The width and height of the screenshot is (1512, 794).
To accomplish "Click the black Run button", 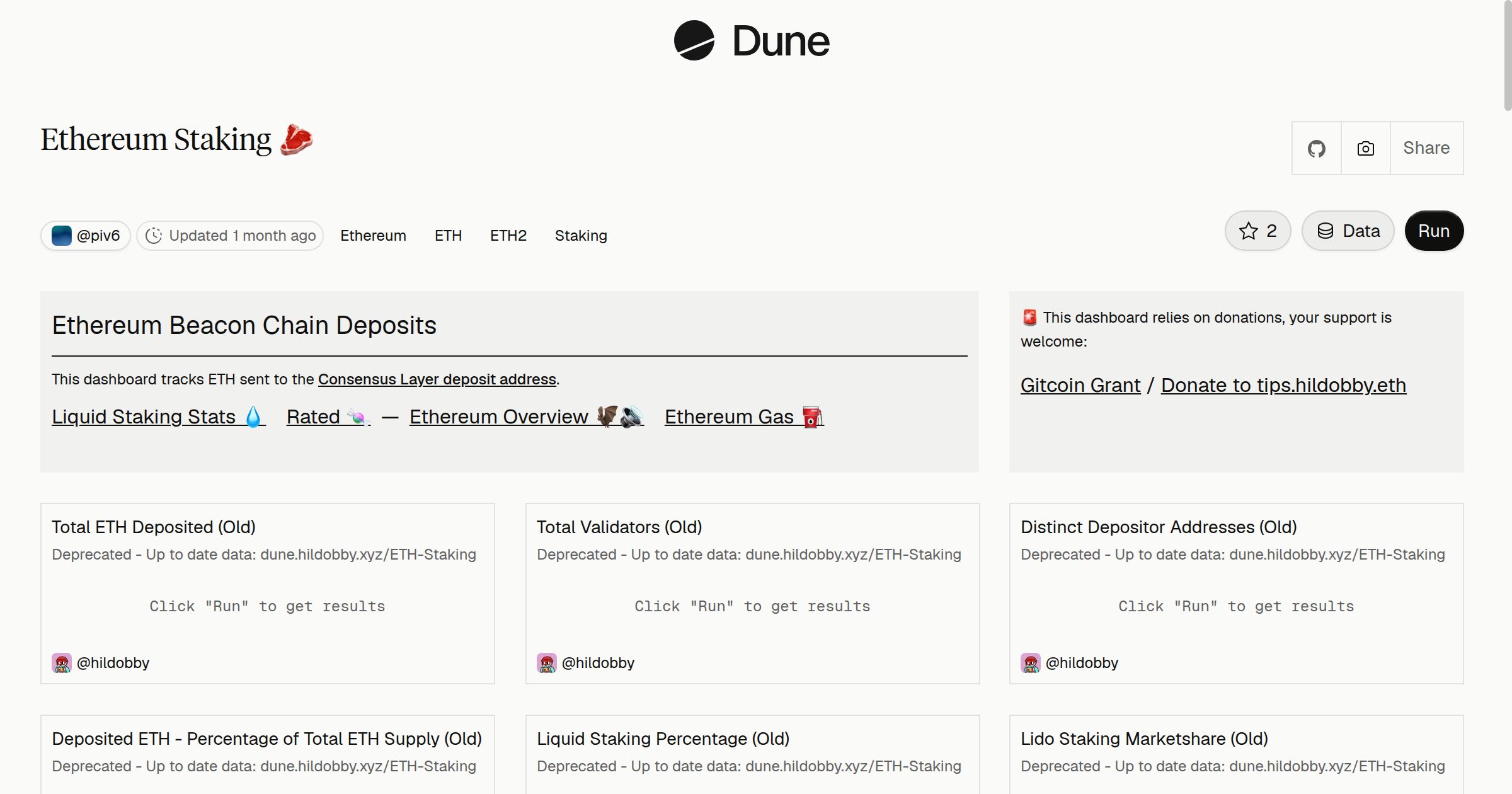I will pyautogui.click(x=1434, y=231).
